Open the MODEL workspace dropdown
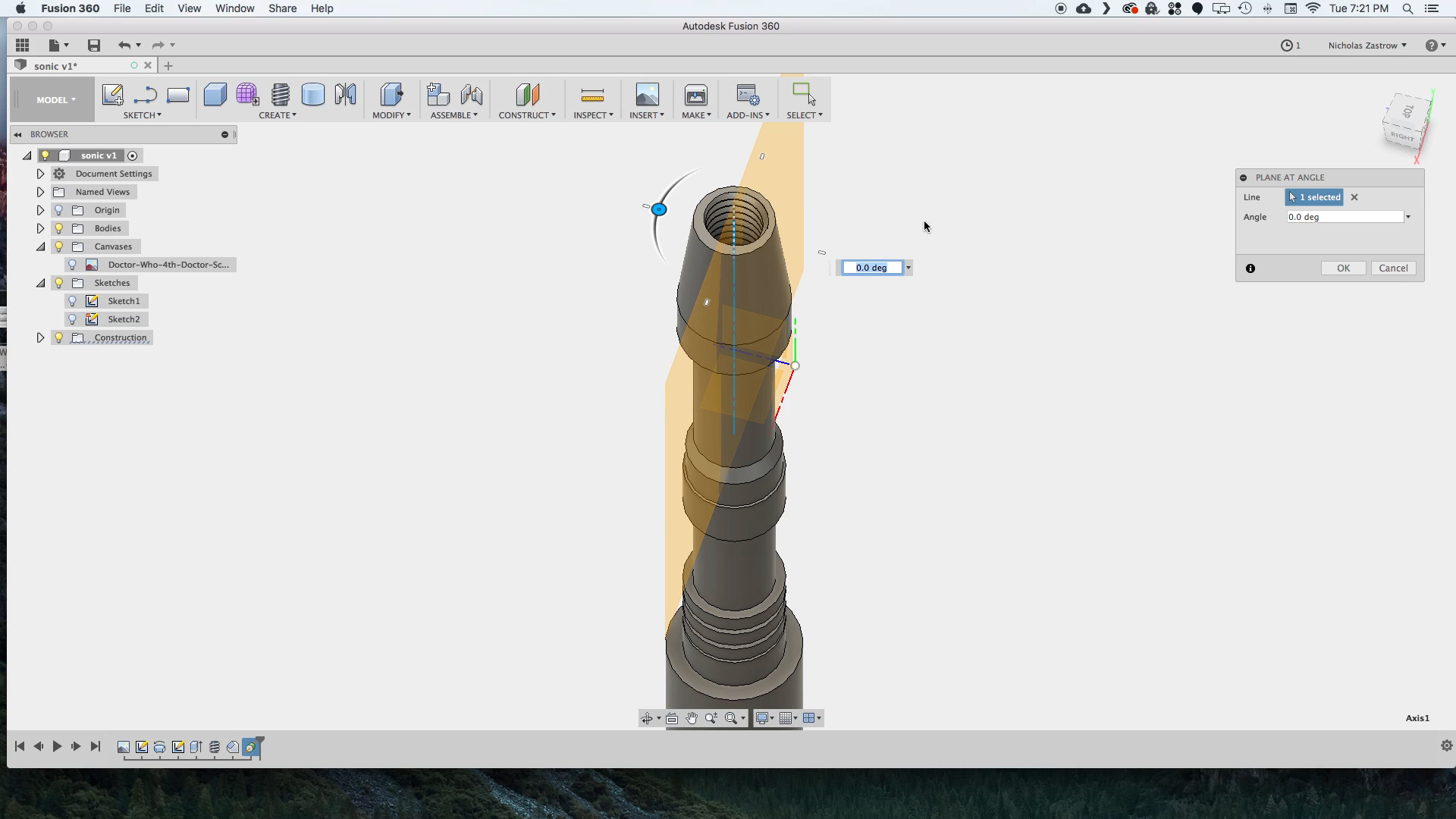 pyautogui.click(x=56, y=99)
